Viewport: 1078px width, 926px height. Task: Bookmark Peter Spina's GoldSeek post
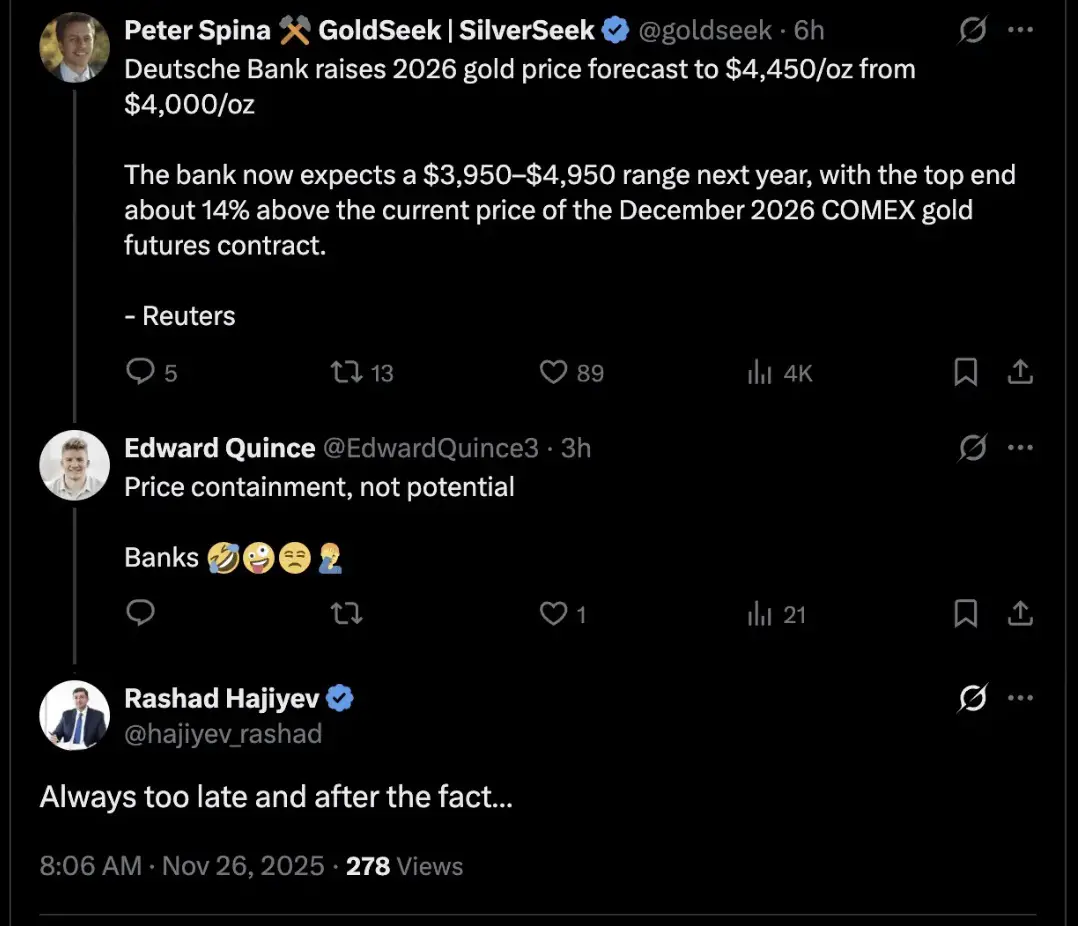pos(965,373)
